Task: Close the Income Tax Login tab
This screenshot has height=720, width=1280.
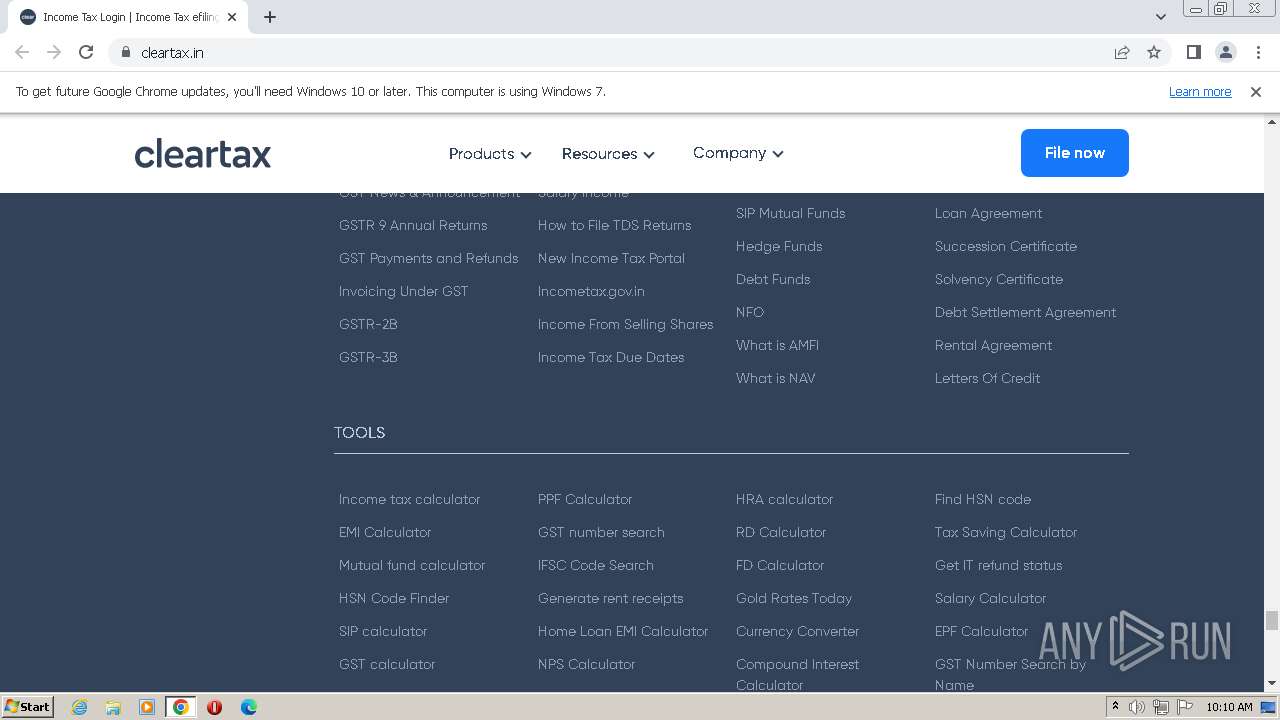Action: click(232, 17)
